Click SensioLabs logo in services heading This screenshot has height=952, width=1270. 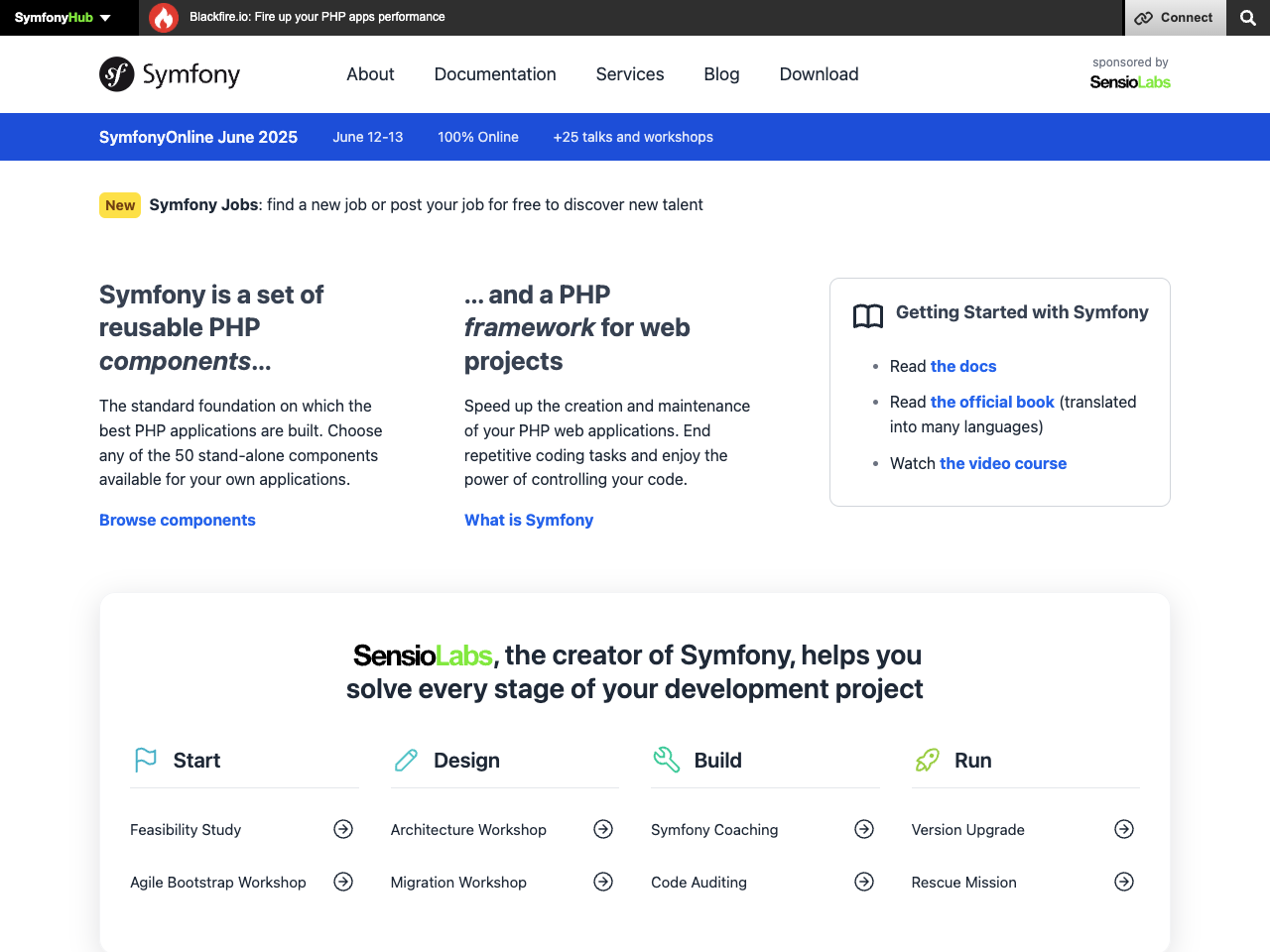pyautogui.click(x=423, y=655)
